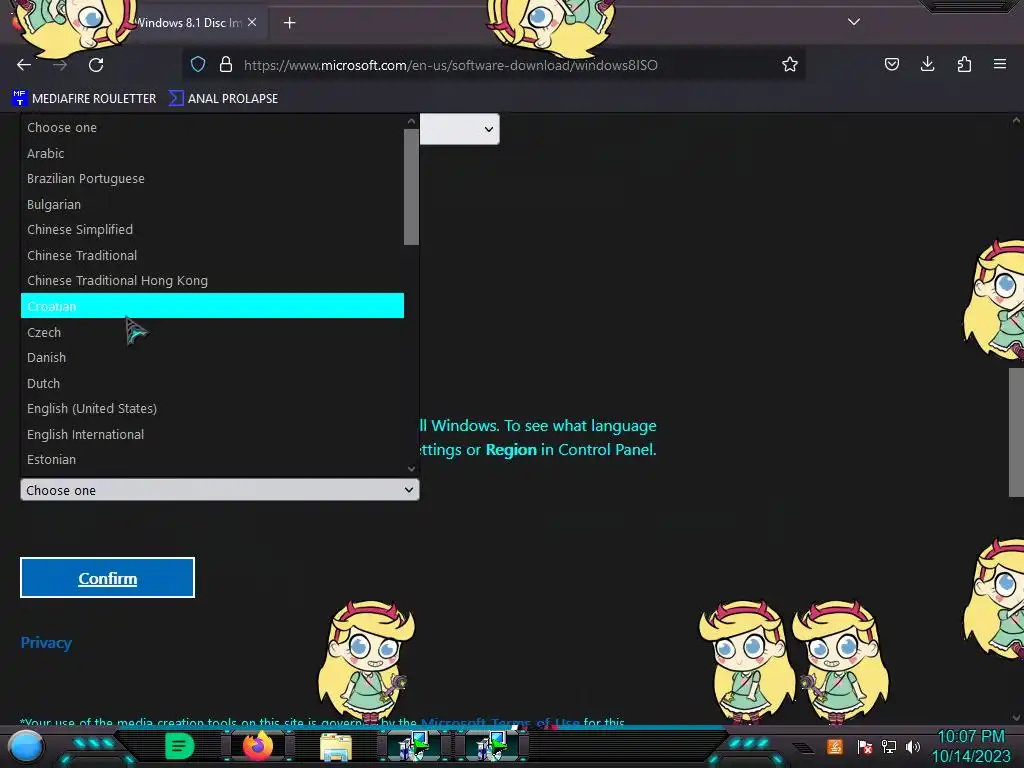Open File Explorer from taskbar
This screenshot has height=768, width=1024.
(336, 747)
